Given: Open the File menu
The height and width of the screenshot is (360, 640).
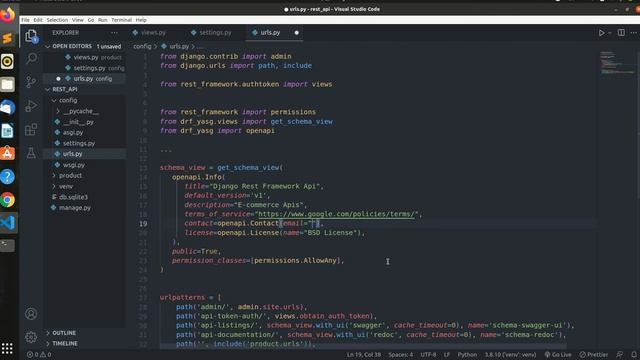Looking at the screenshot, I should click(25, 20).
